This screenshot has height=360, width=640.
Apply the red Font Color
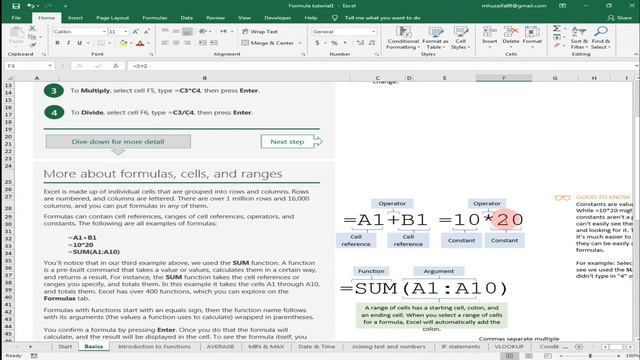tap(140, 43)
